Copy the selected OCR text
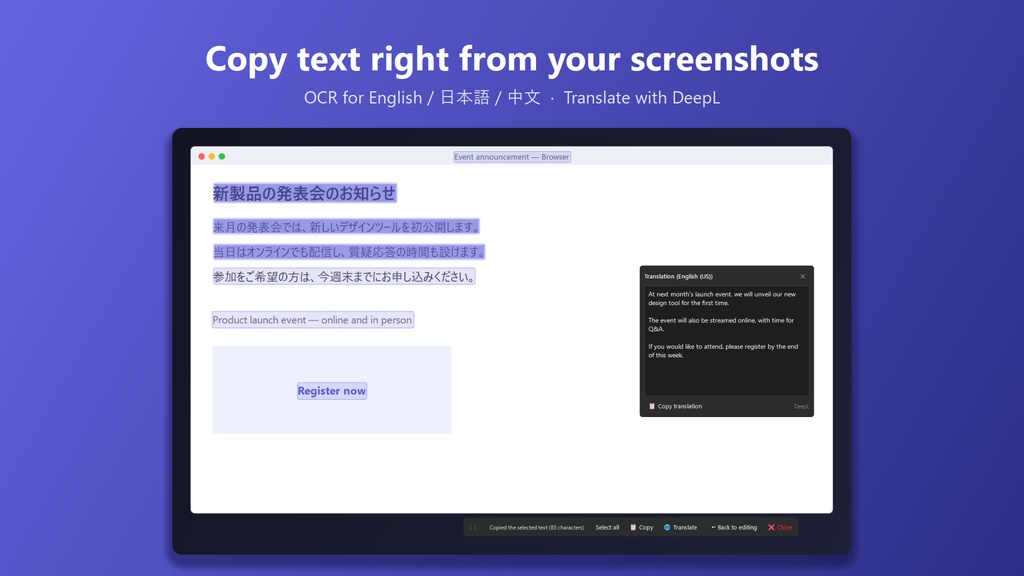This screenshot has height=576, width=1024. 641,527
